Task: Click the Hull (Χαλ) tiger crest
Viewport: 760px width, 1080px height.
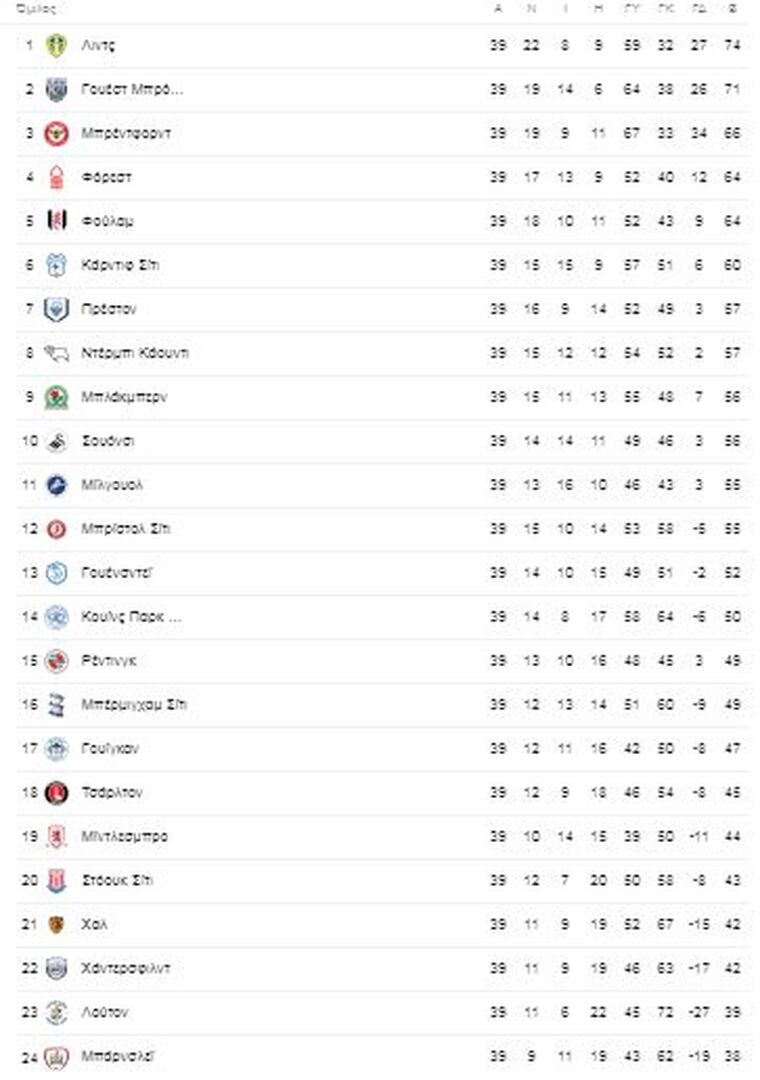Action: 57,924
